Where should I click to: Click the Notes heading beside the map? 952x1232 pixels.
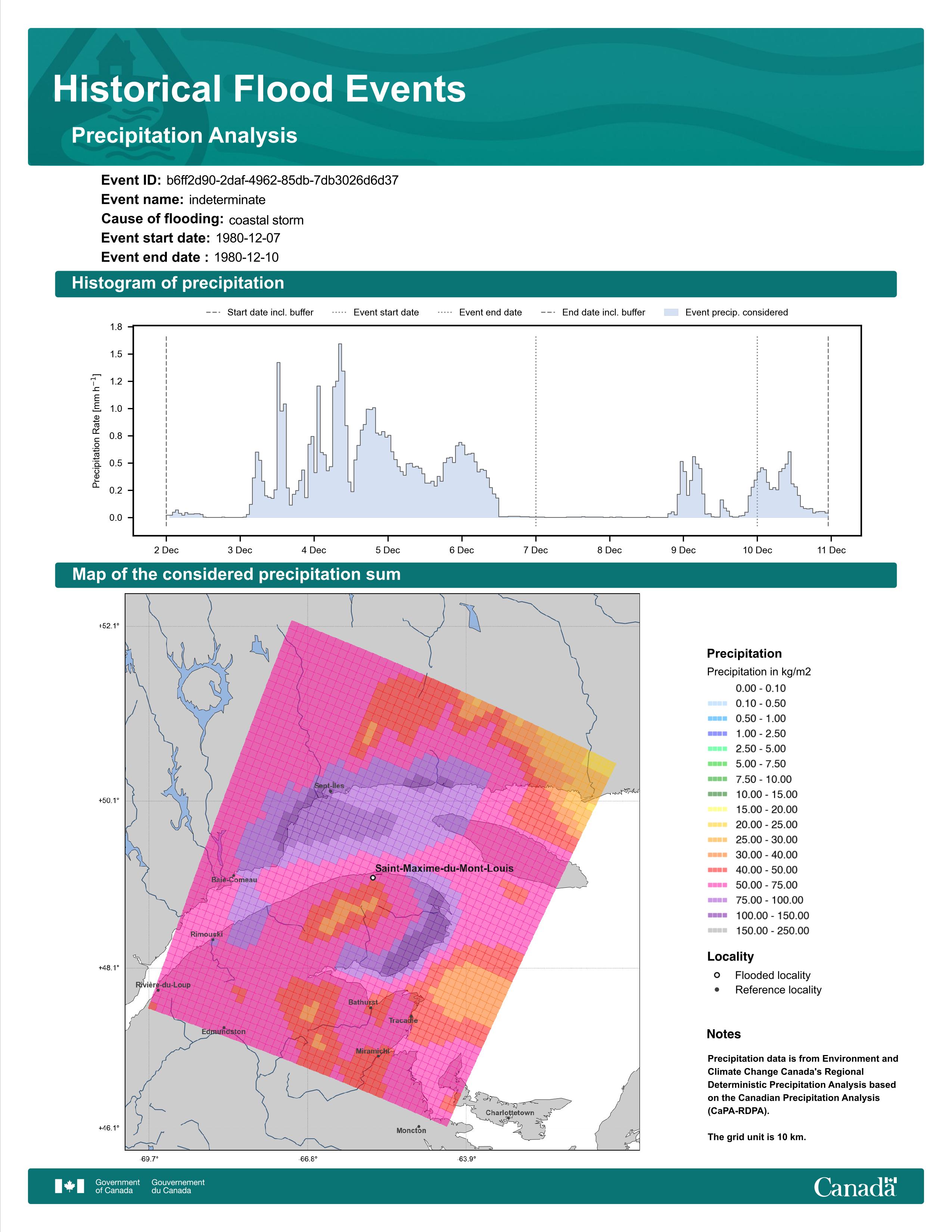tap(724, 1034)
